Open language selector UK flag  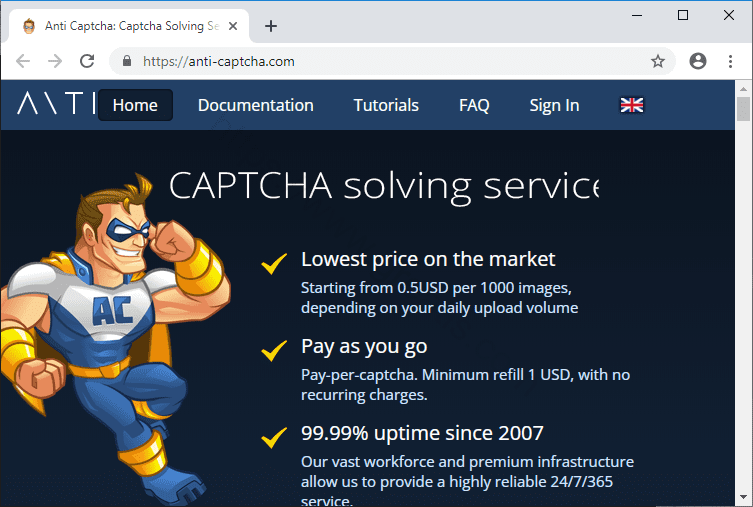[x=632, y=105]
